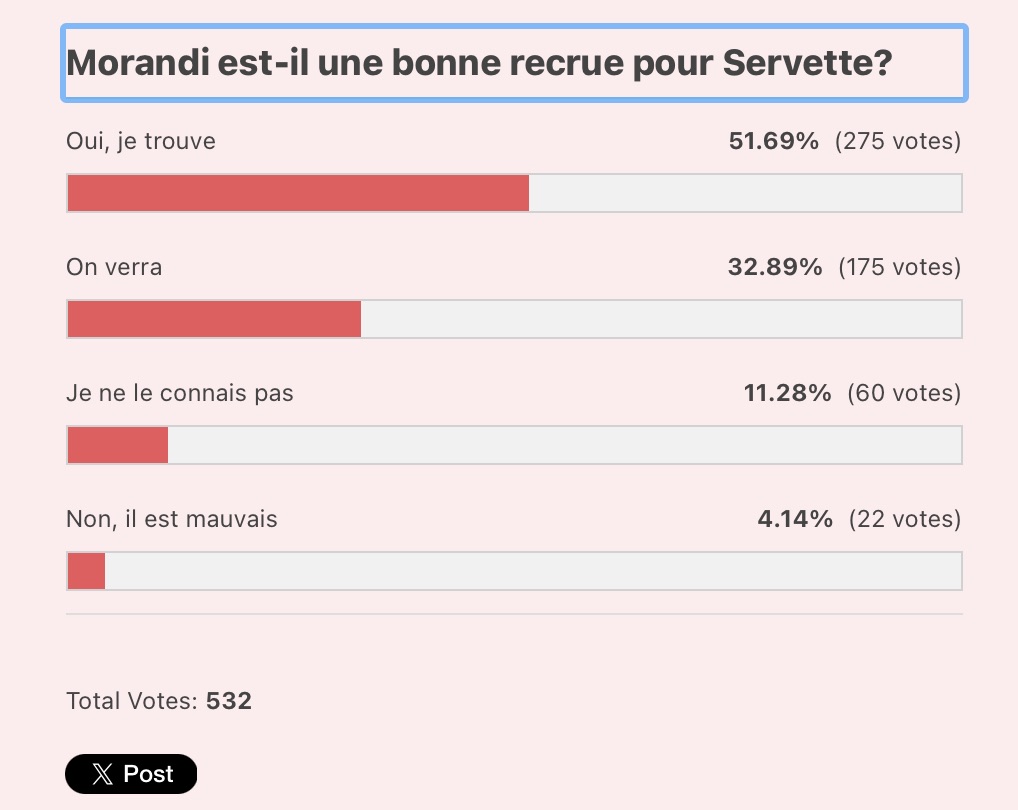Click the 4.14% result percentage
This screenshot has height=810, width=1018.
pos(795,519)
